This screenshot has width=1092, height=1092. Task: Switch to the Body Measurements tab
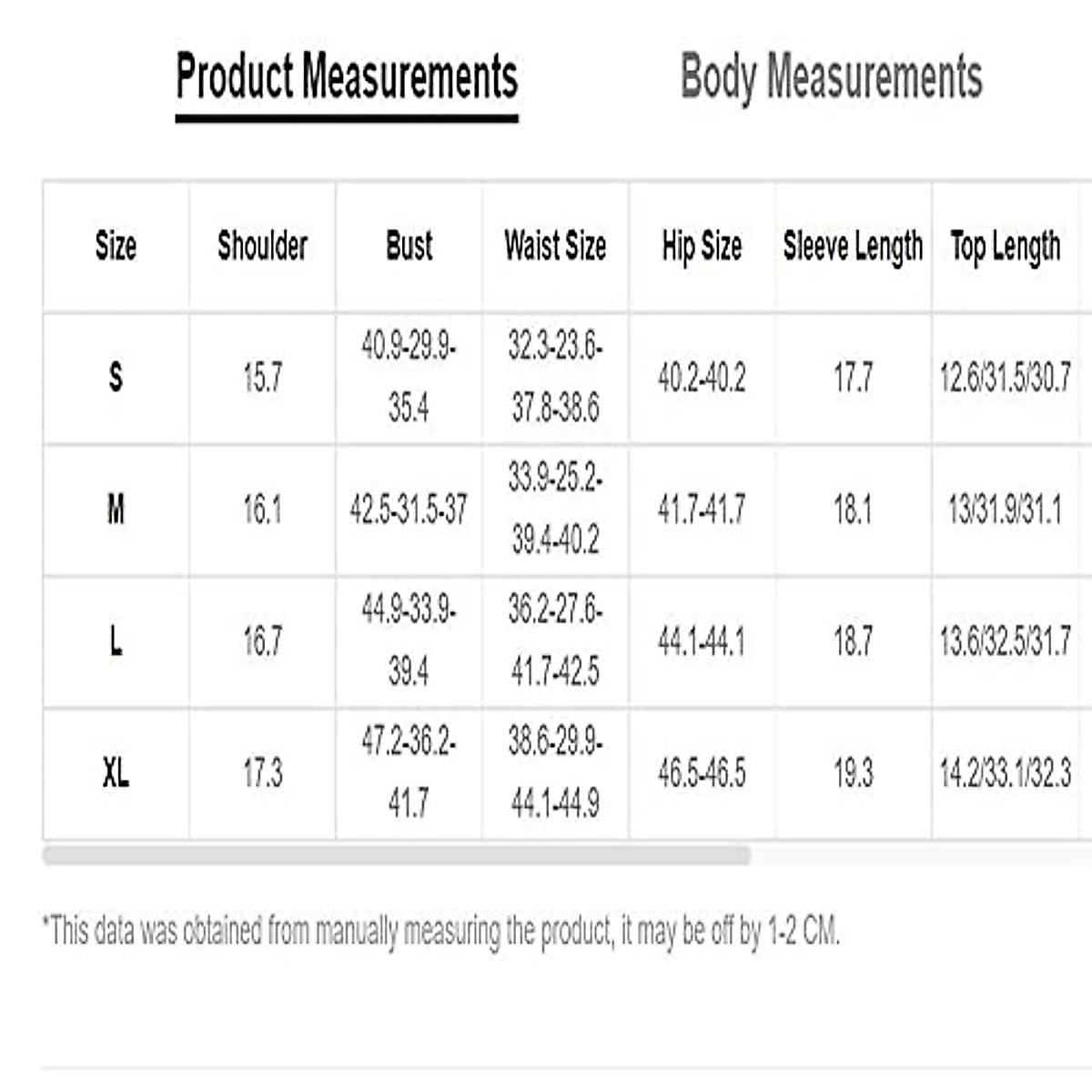tap(831, 76)
